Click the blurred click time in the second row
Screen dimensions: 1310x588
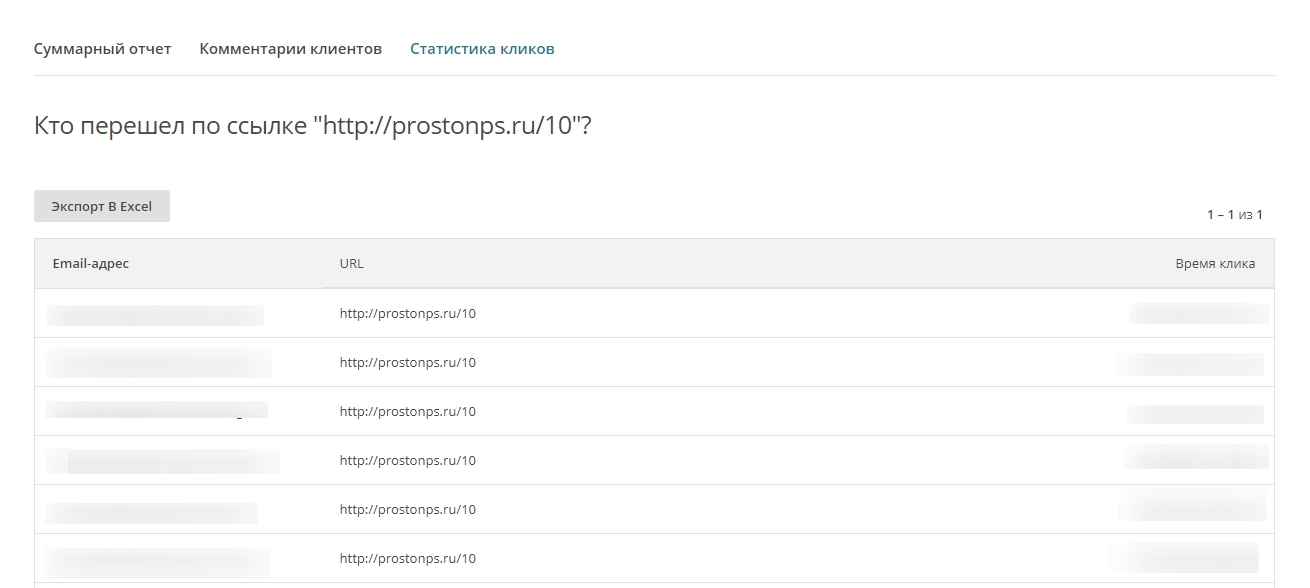coord(1190,364)
